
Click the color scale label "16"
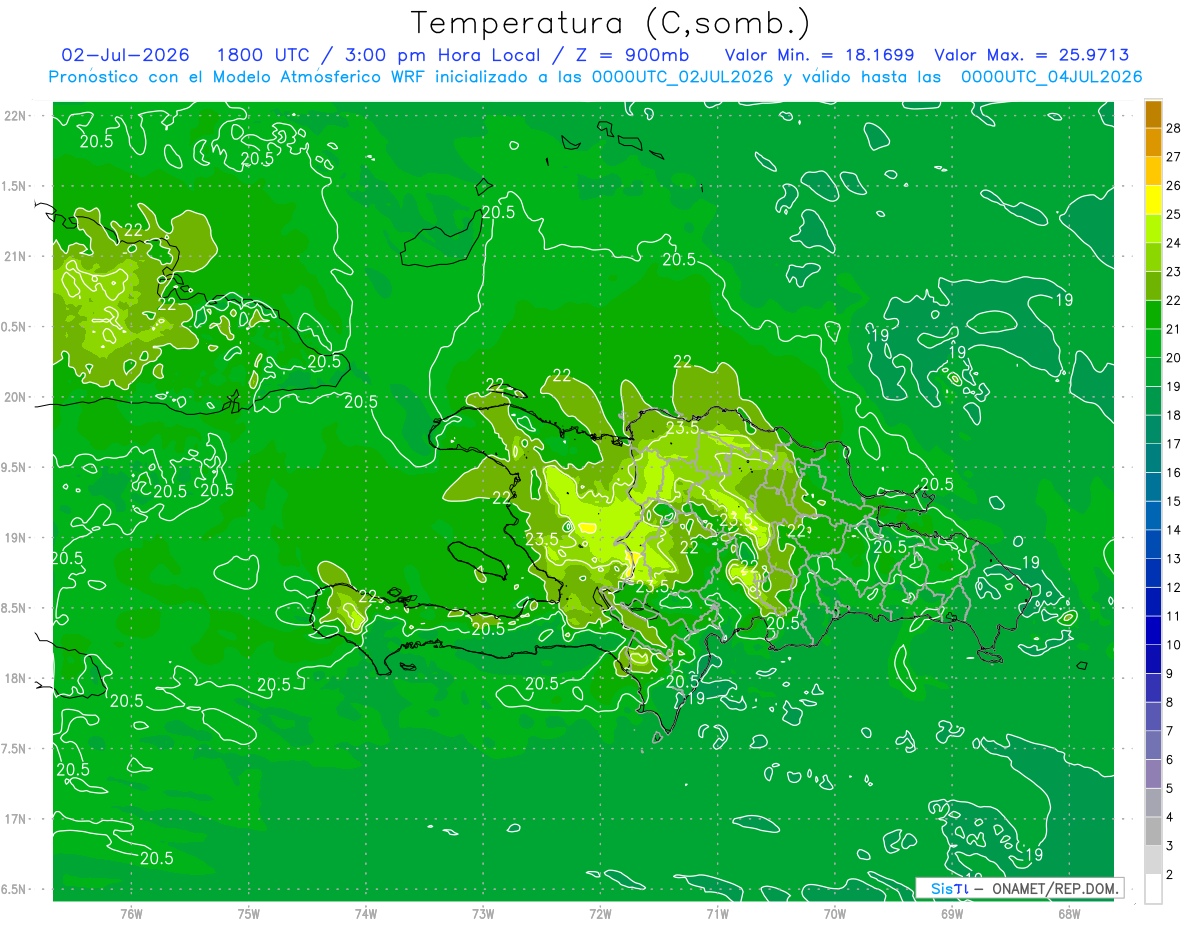(x=1173, y=473)
